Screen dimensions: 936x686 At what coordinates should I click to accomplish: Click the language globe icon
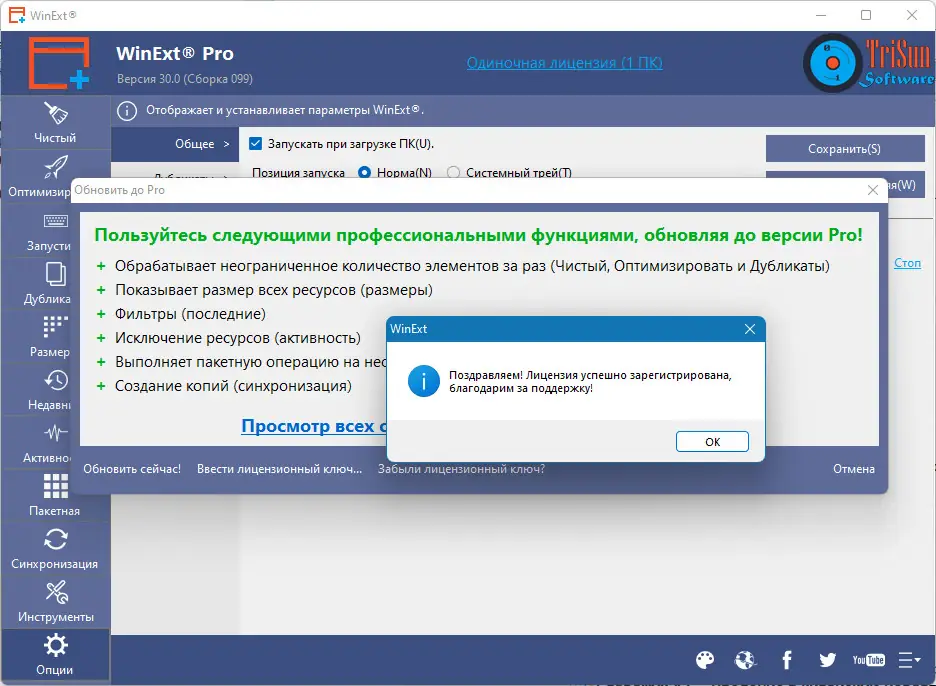point(746,660)
